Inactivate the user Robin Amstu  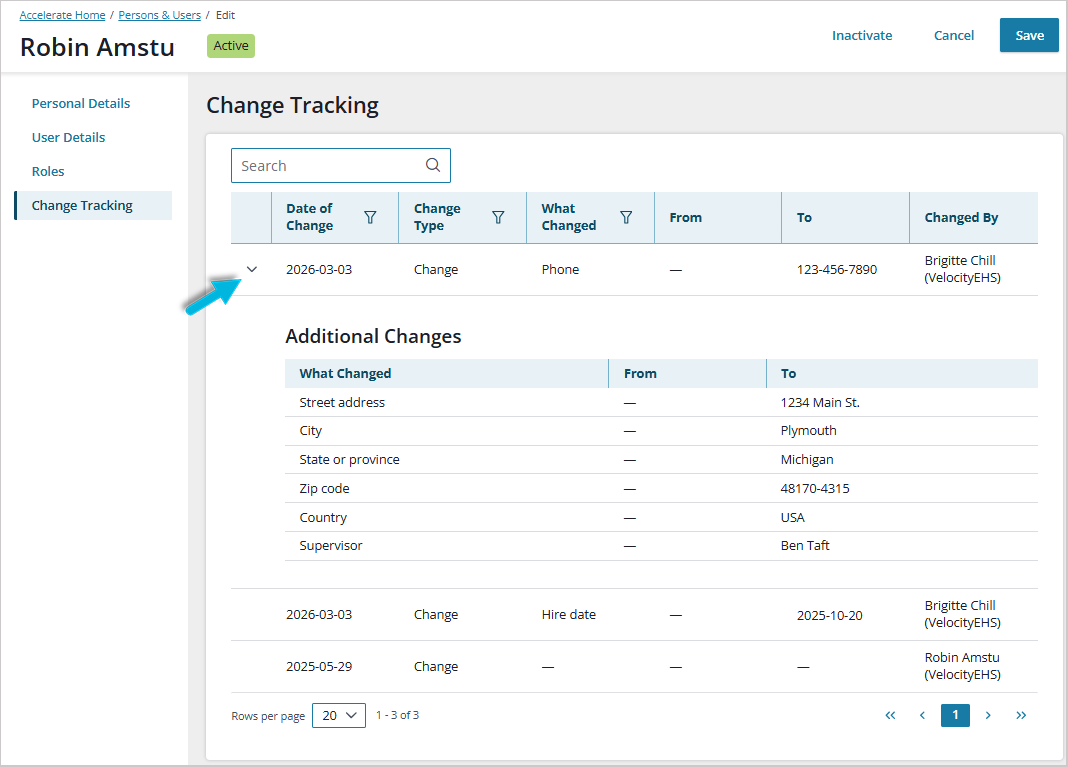[x=862, y=35]
